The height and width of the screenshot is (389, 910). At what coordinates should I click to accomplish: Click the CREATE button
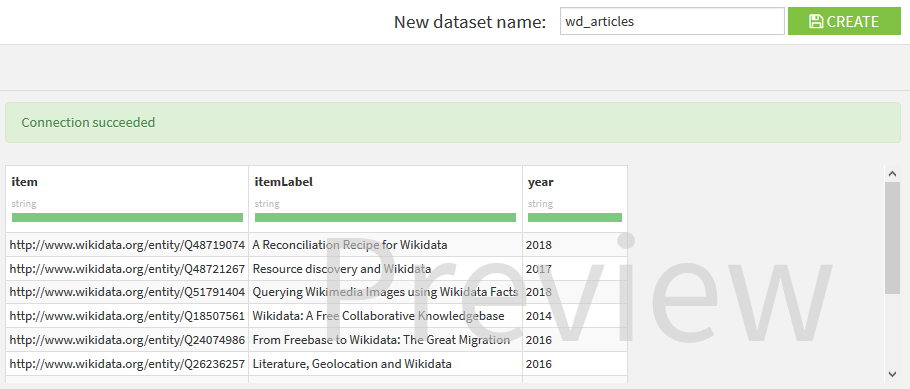tap(844, 21)
